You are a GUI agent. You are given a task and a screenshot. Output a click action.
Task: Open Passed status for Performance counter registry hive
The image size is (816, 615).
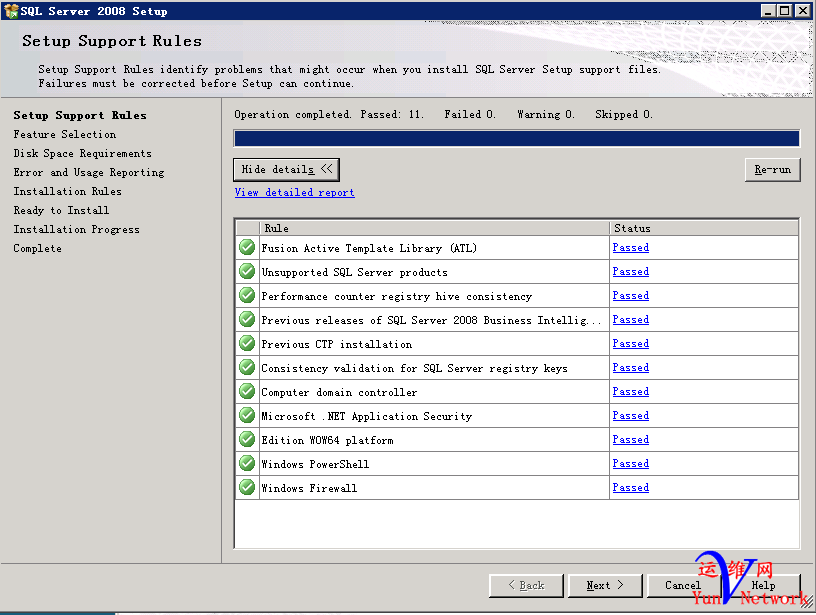(x=631, y=296)
